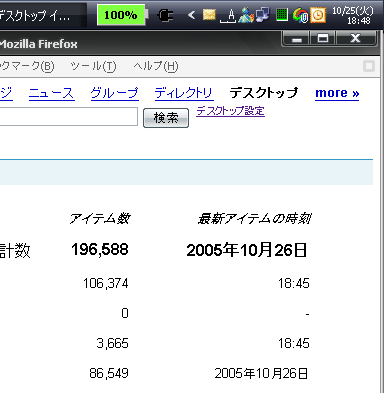Click the 最新アイテムの時刻 column header
The width and height of the screenshot is (384, 393).
click(x=254, y=219)
